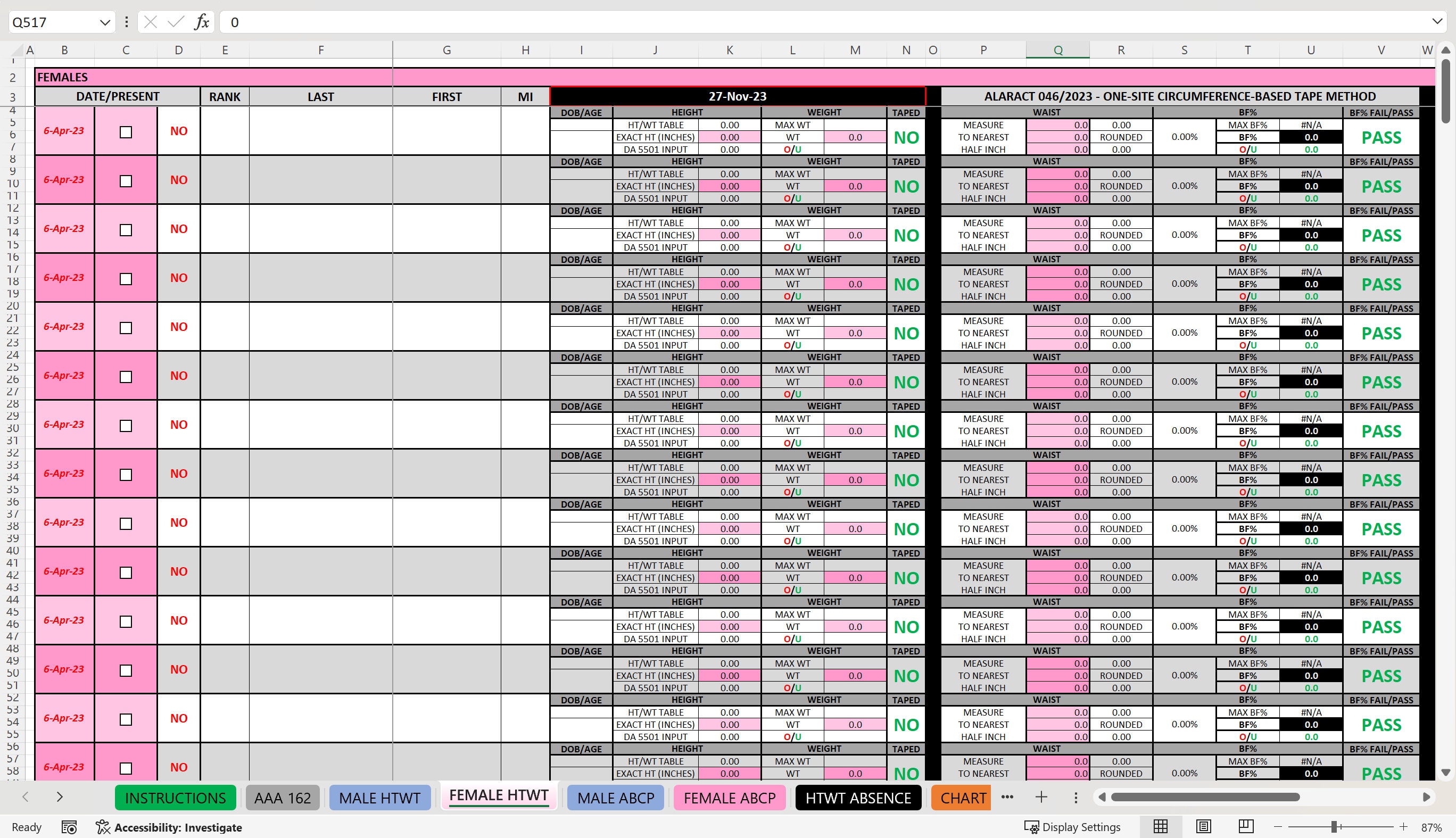This screenshot has width=1456, height=838.
Task: Select the Normal view icon in status bar
Action: [x=1160, y=827]
